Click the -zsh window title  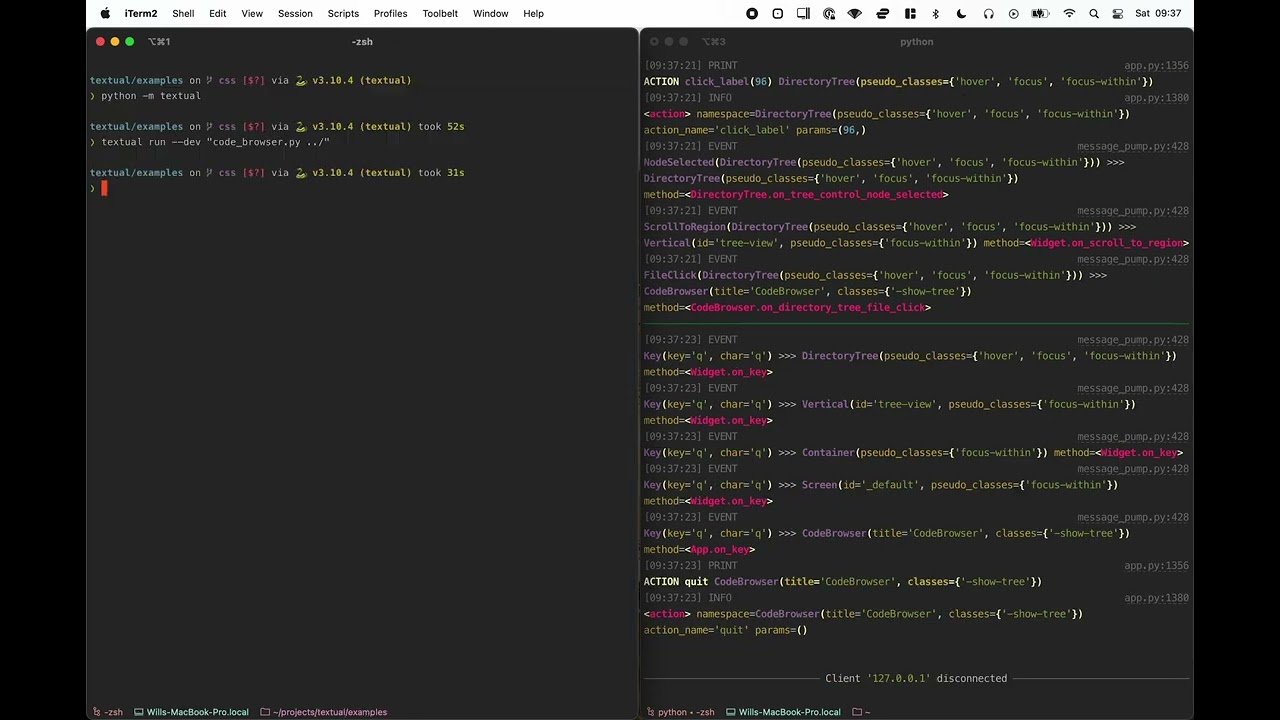pyautogui.click(x=362, y=41)
